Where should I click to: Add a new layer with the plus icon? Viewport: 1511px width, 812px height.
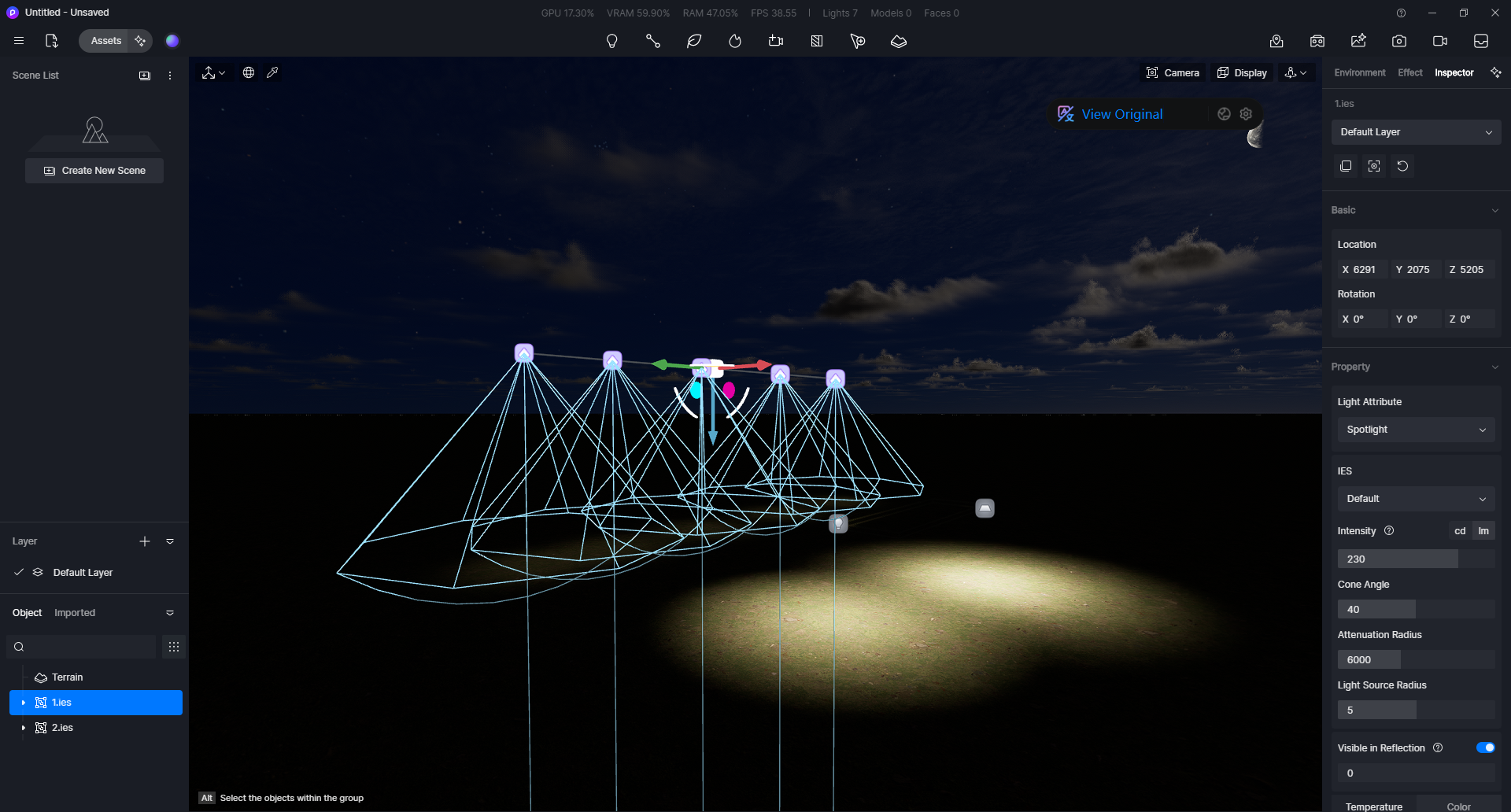pos(145,541)
